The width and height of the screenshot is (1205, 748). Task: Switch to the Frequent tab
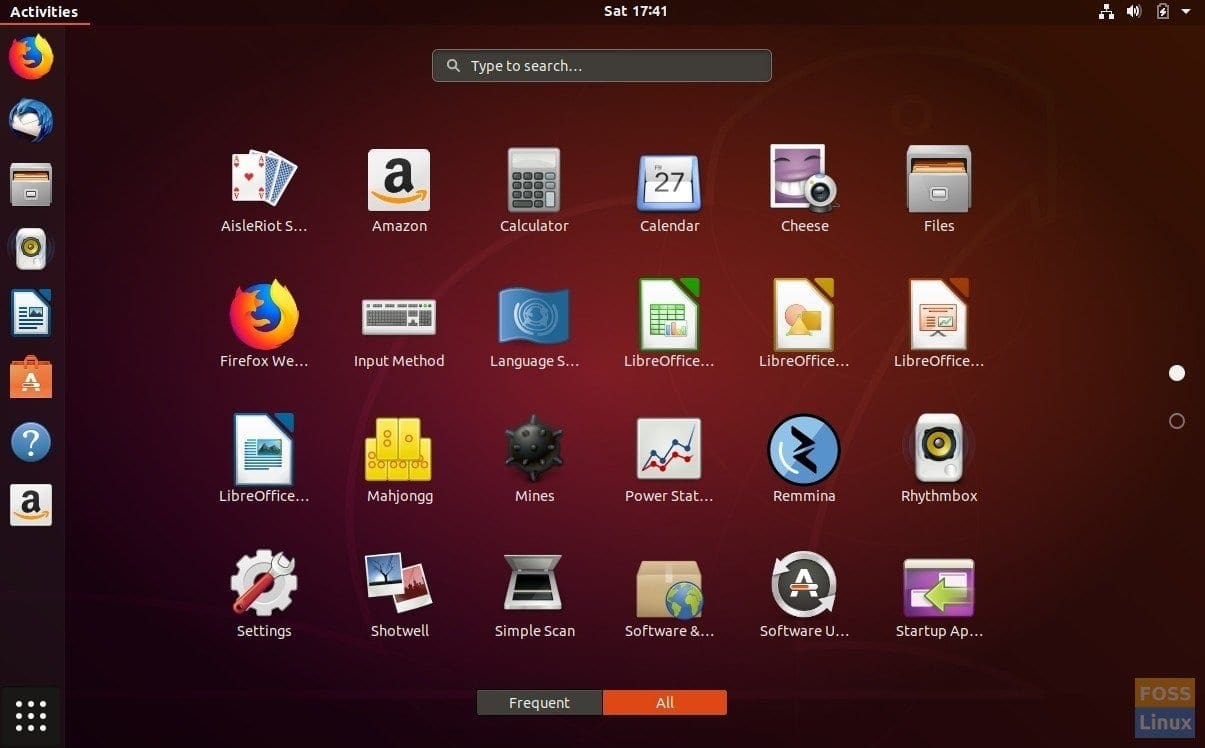[x=540, y=703]
